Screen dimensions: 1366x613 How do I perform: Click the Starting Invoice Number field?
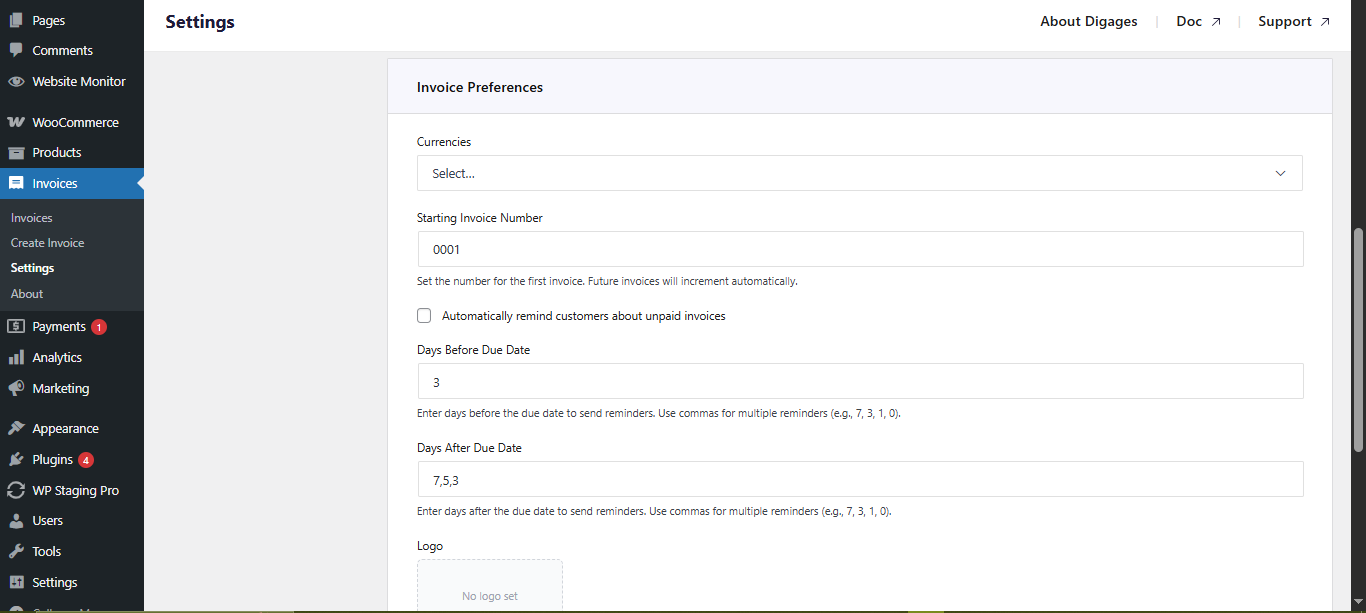click(860, 249)
